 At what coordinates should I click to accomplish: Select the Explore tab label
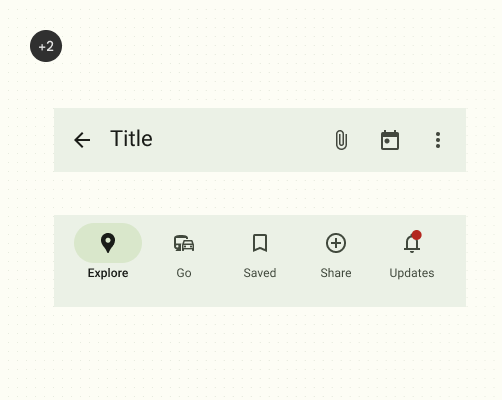coord(108,273)
